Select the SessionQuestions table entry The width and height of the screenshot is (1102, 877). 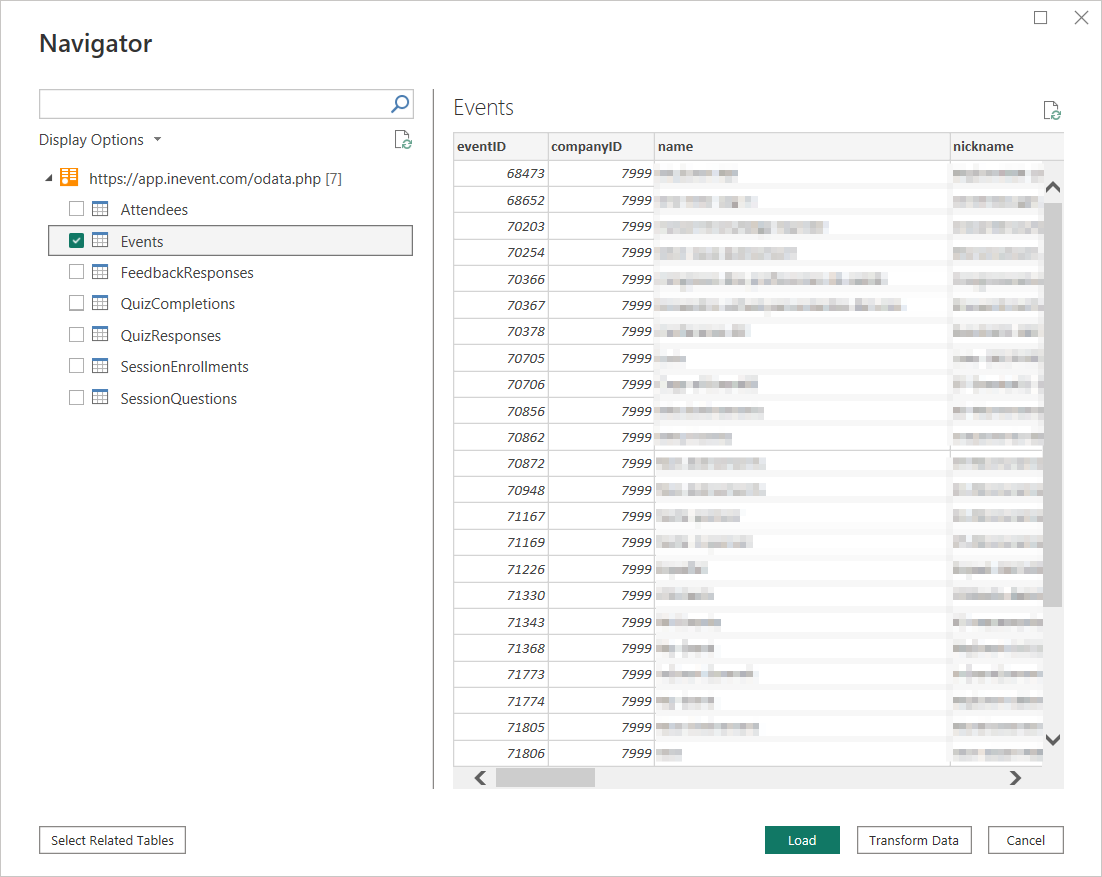point(179,398)
